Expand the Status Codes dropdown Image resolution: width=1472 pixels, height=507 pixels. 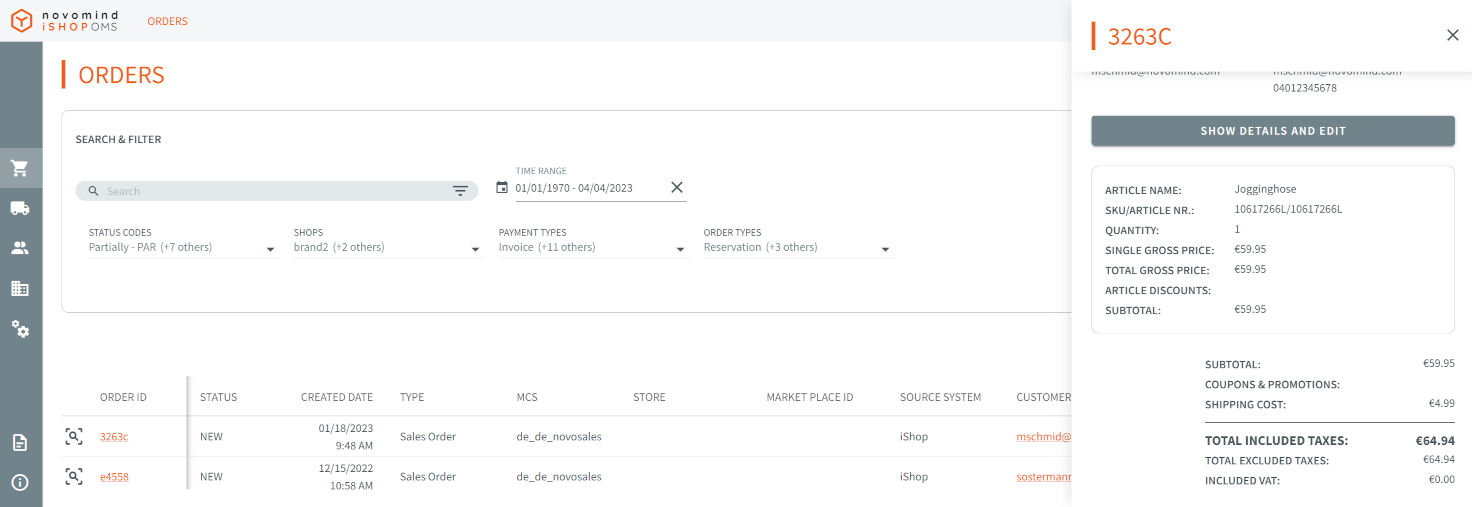pos(270,249)
